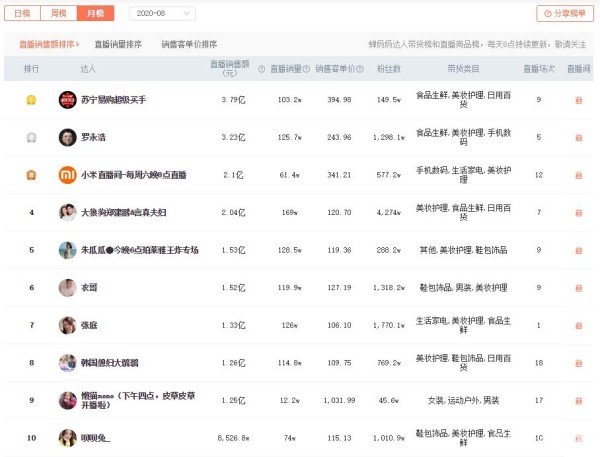Open 呗呗兔_ name link
The height and width of the screenshot is (457, 600).
point(95,438)
